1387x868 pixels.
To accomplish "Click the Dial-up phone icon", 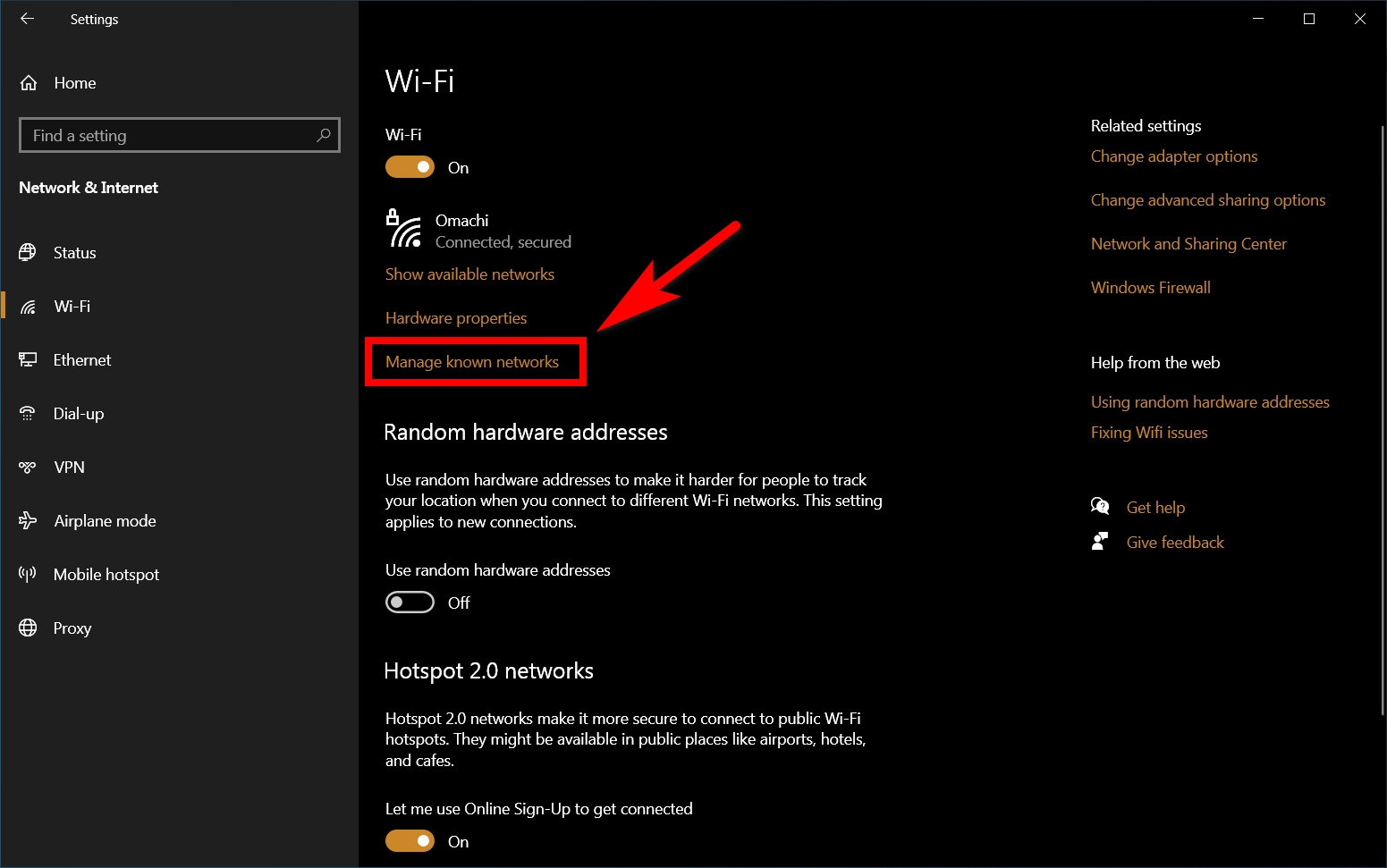I will click(x=28, y=413).
